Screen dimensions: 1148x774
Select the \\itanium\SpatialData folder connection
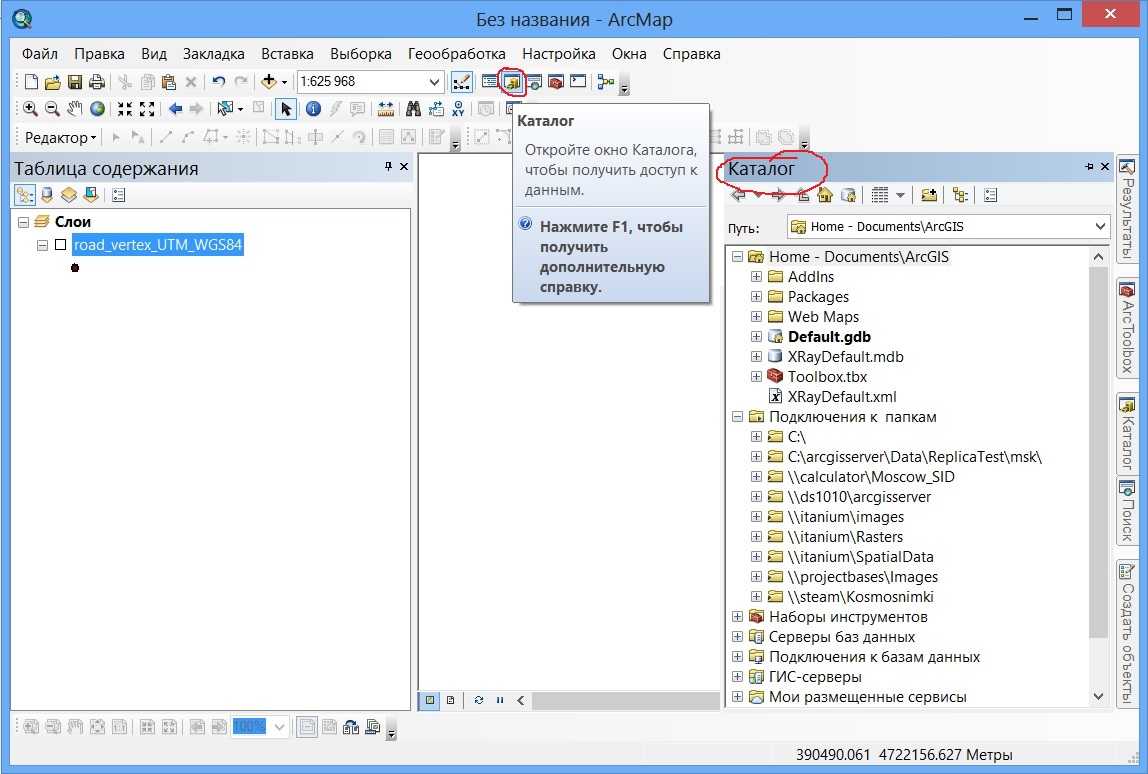coord(860,557)
